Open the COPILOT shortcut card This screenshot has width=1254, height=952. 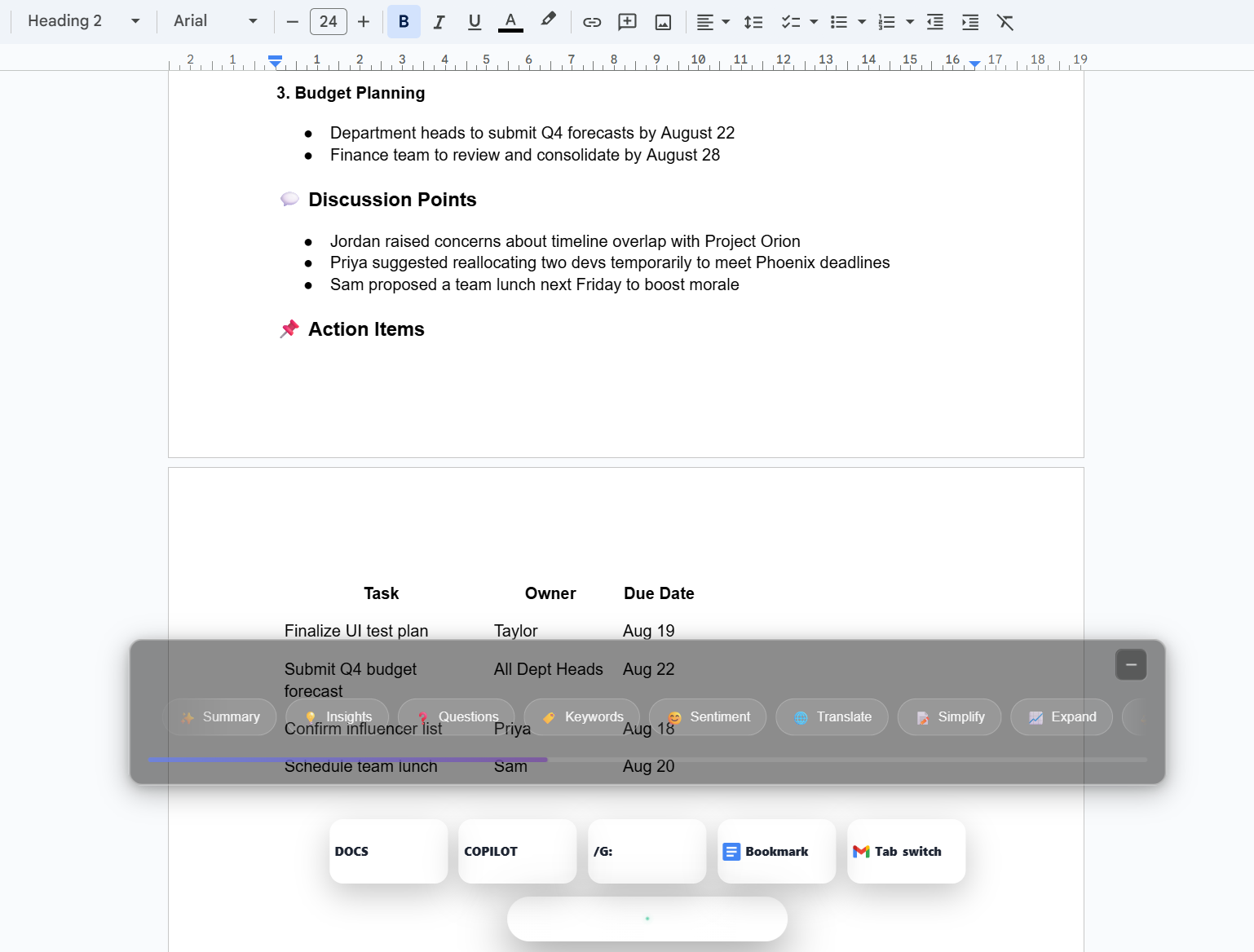pyautogui.click(x=518, y=851)
